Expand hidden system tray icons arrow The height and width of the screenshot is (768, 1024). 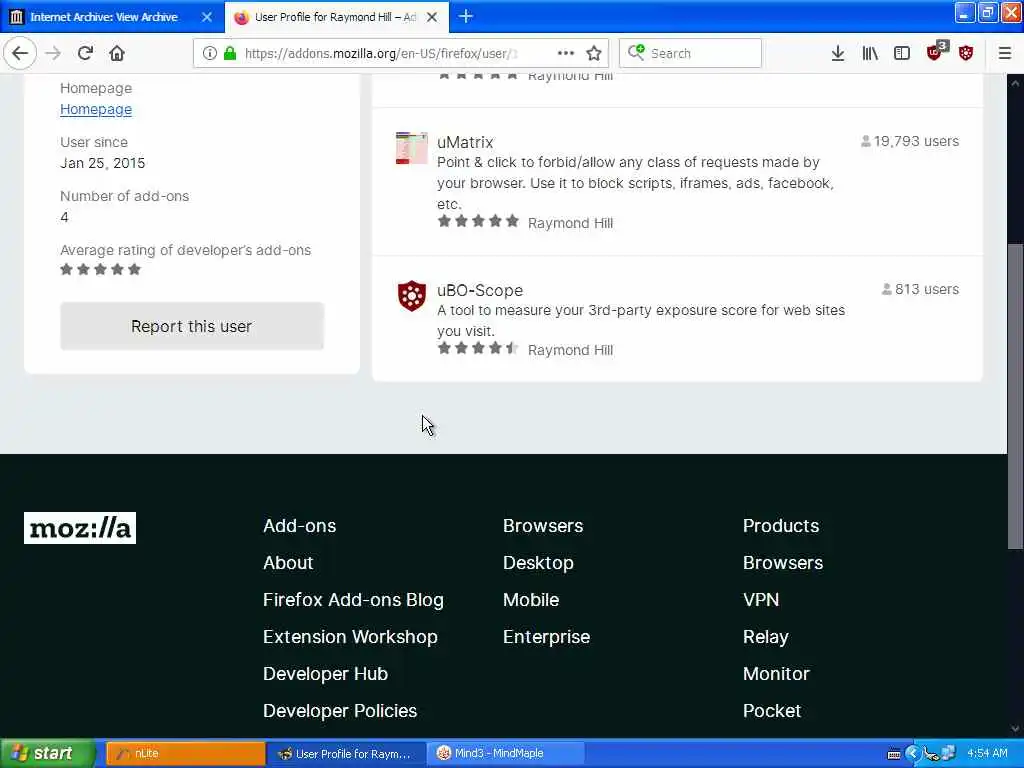[912, 754]
